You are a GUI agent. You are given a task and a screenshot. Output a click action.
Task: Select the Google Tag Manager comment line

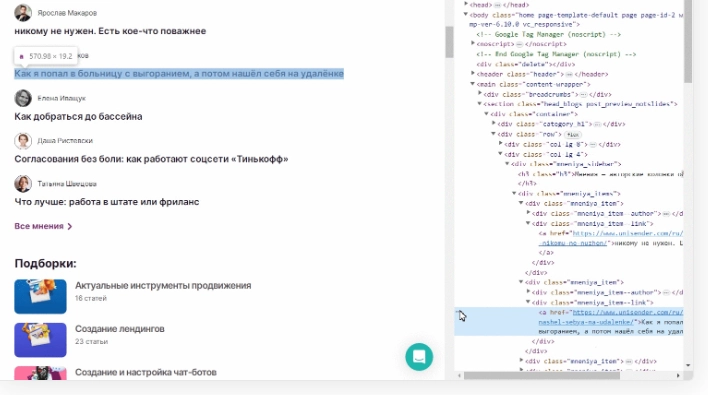tap(549, 34)
